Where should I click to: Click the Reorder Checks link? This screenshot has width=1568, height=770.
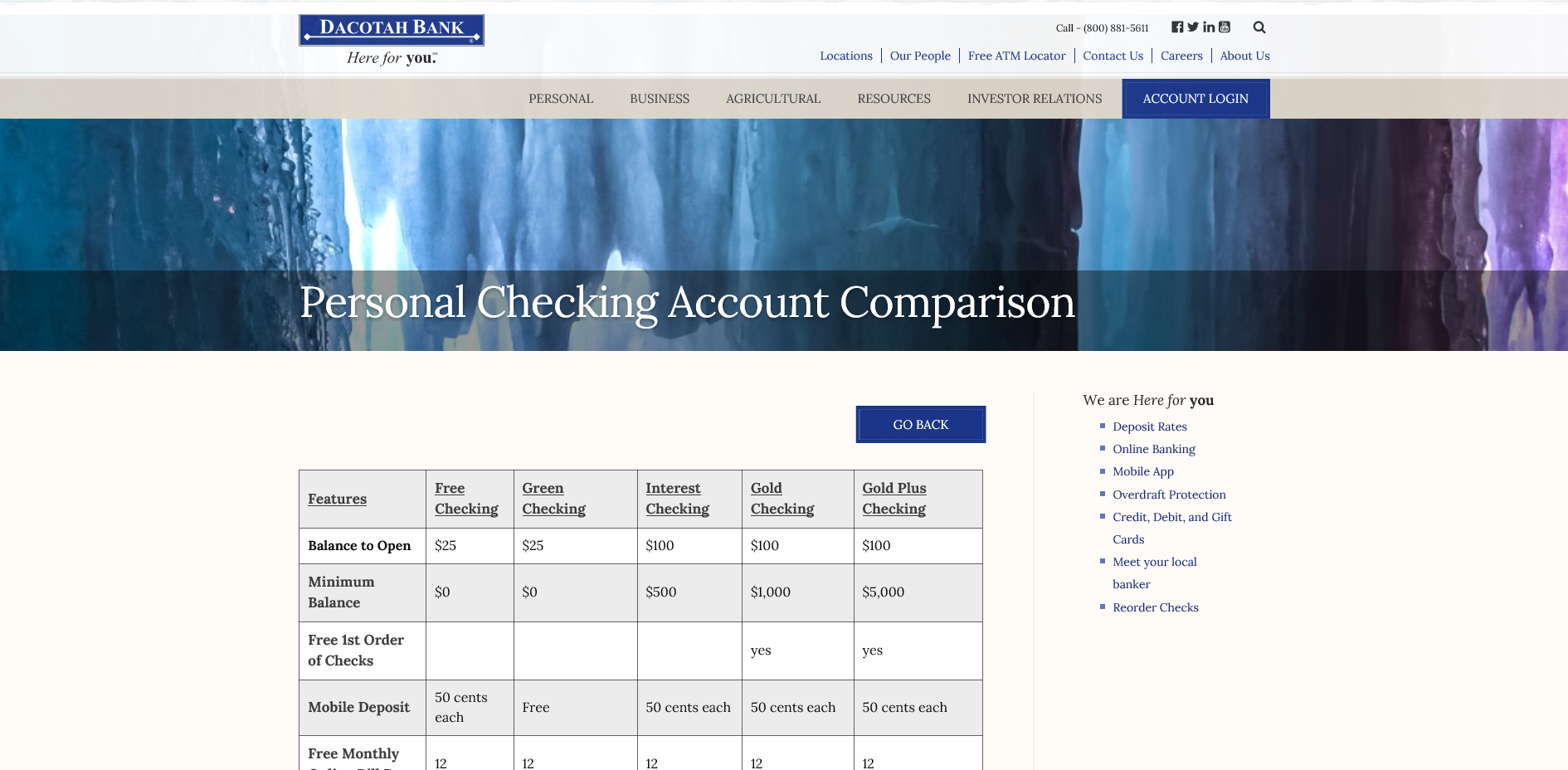(x=1156, y=607)
